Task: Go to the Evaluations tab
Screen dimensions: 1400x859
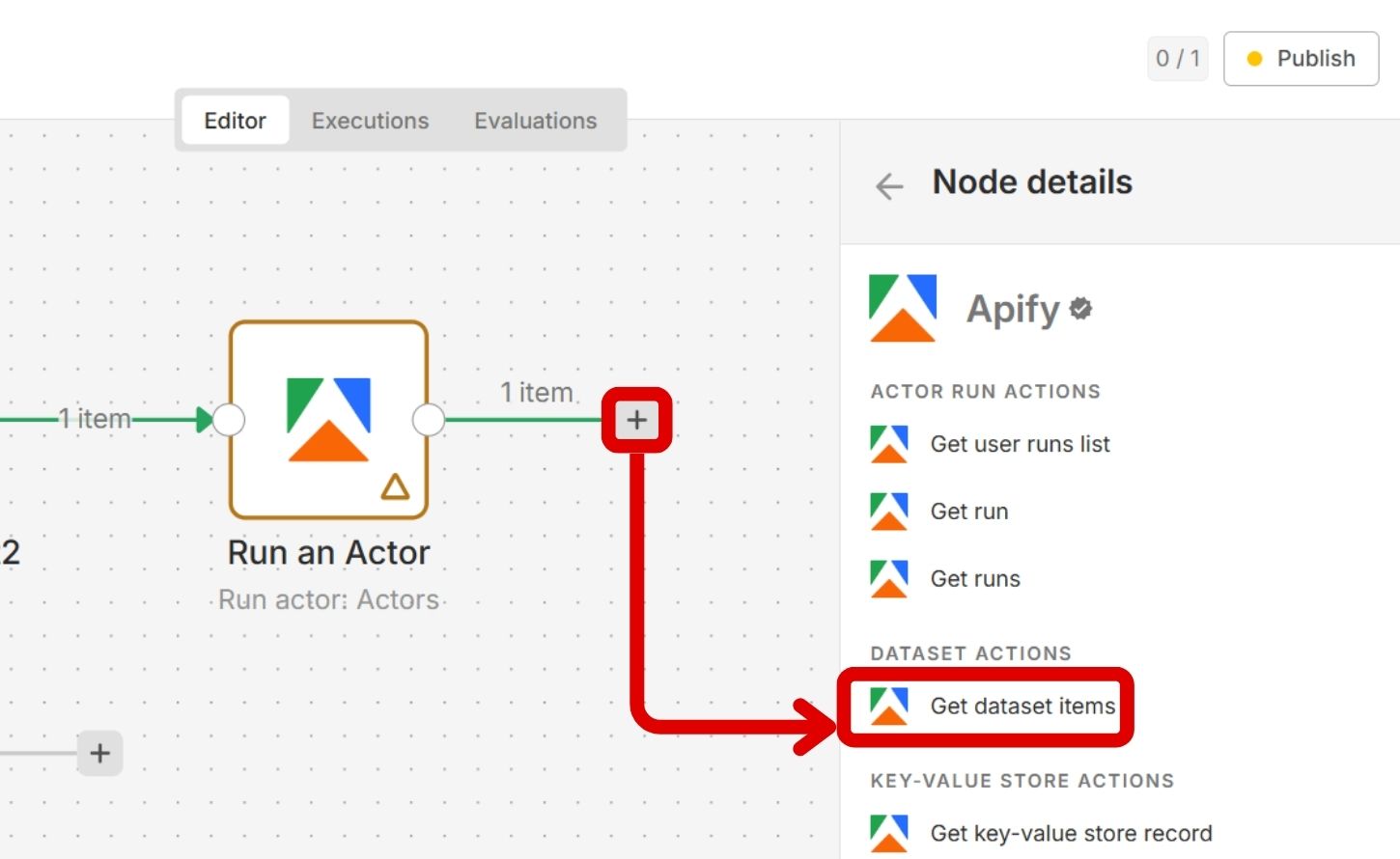Action: click(x=535, y=121)
